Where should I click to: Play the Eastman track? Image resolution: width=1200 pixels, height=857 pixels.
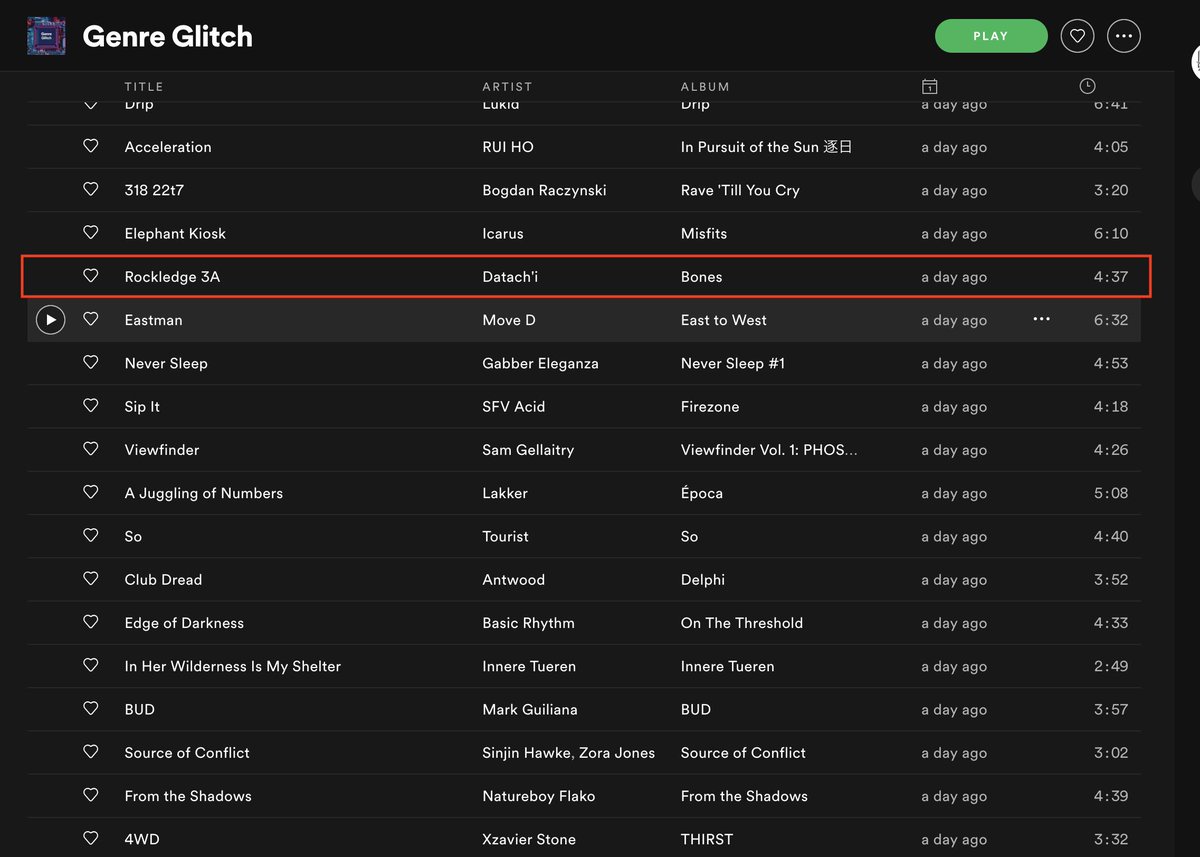tap(50, 320)
